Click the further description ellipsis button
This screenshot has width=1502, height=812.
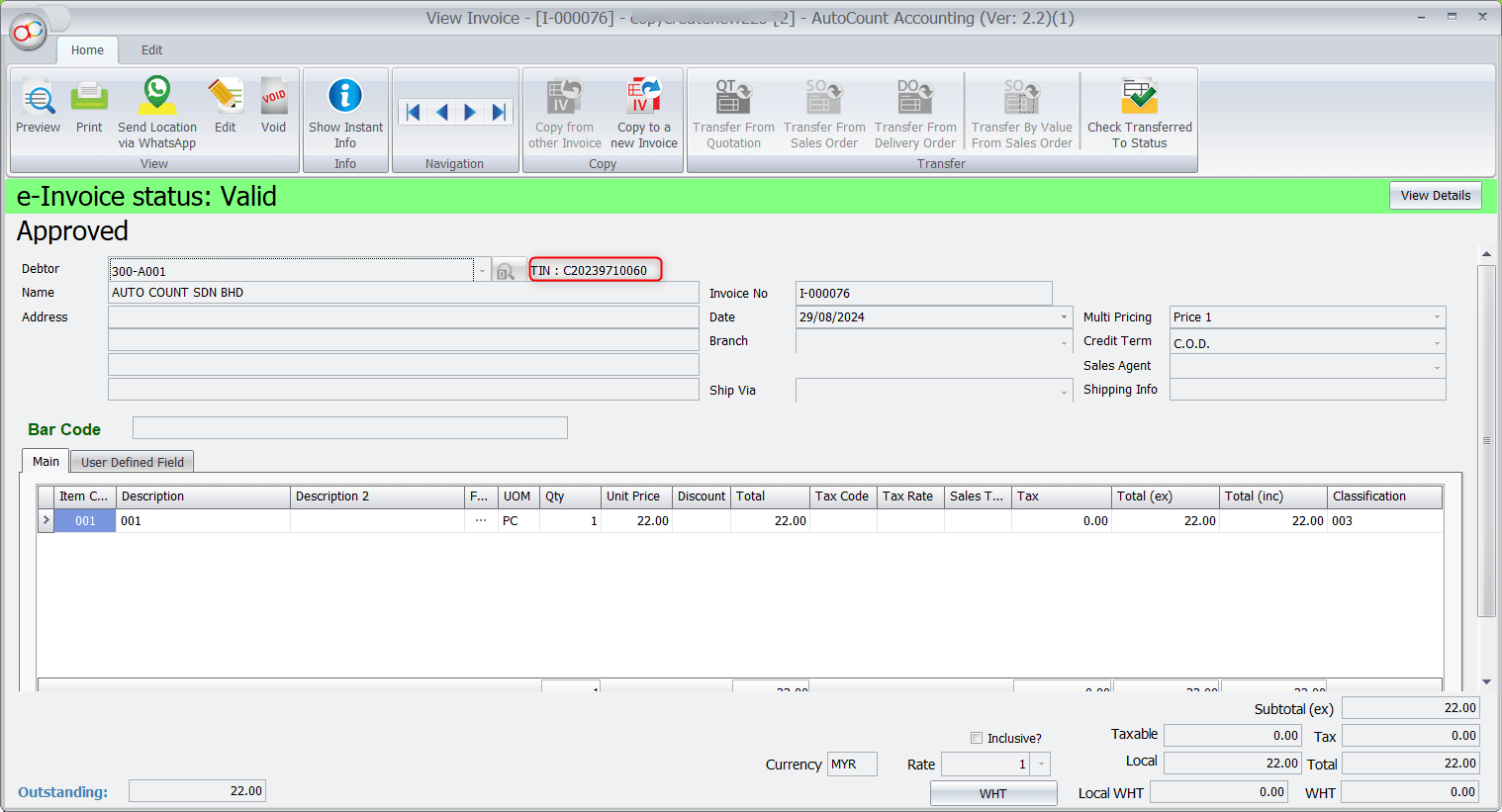(481, 520)
